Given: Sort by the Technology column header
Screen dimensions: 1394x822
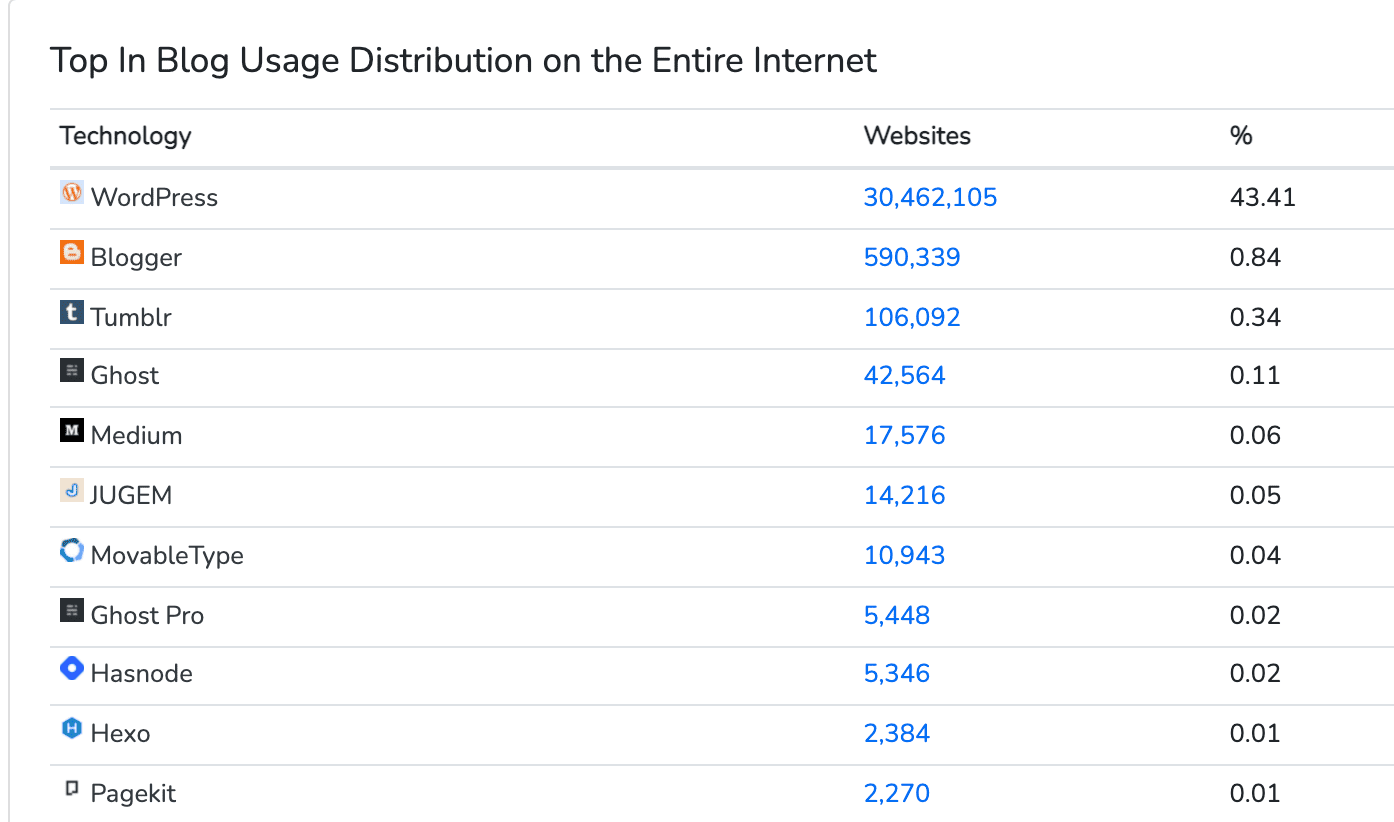Looking at the screenshot, I should [125, 136].
